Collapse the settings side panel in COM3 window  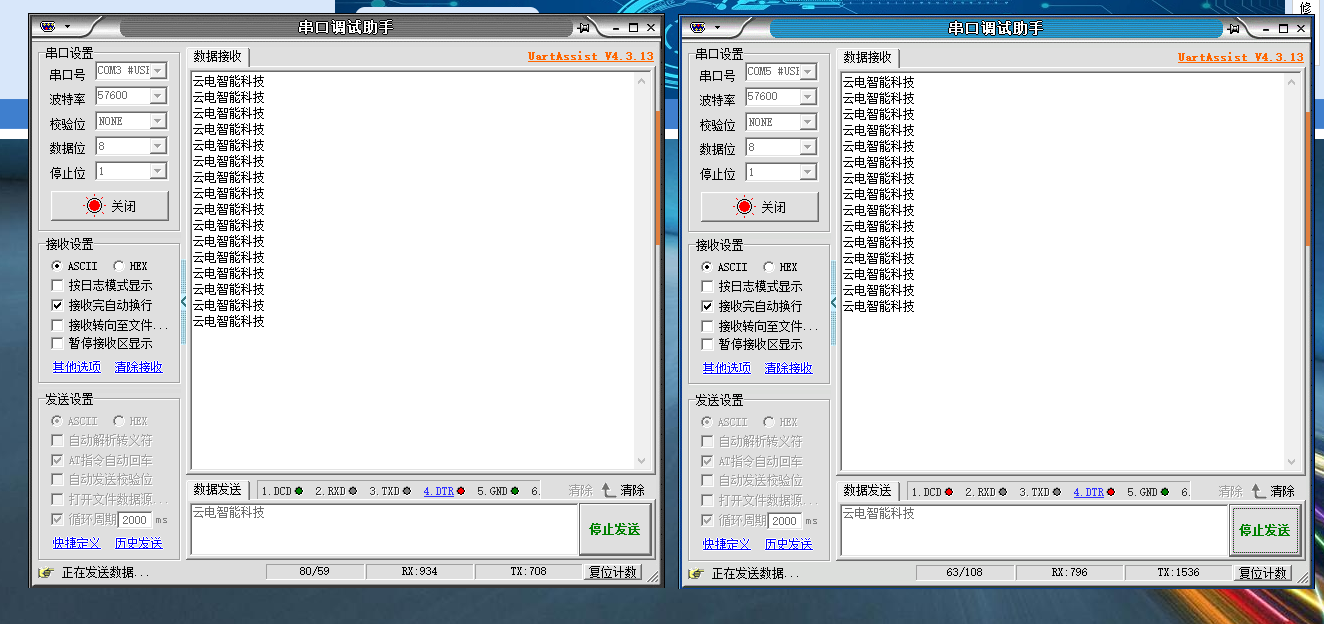pyautogui.click(x=183, y=301)
